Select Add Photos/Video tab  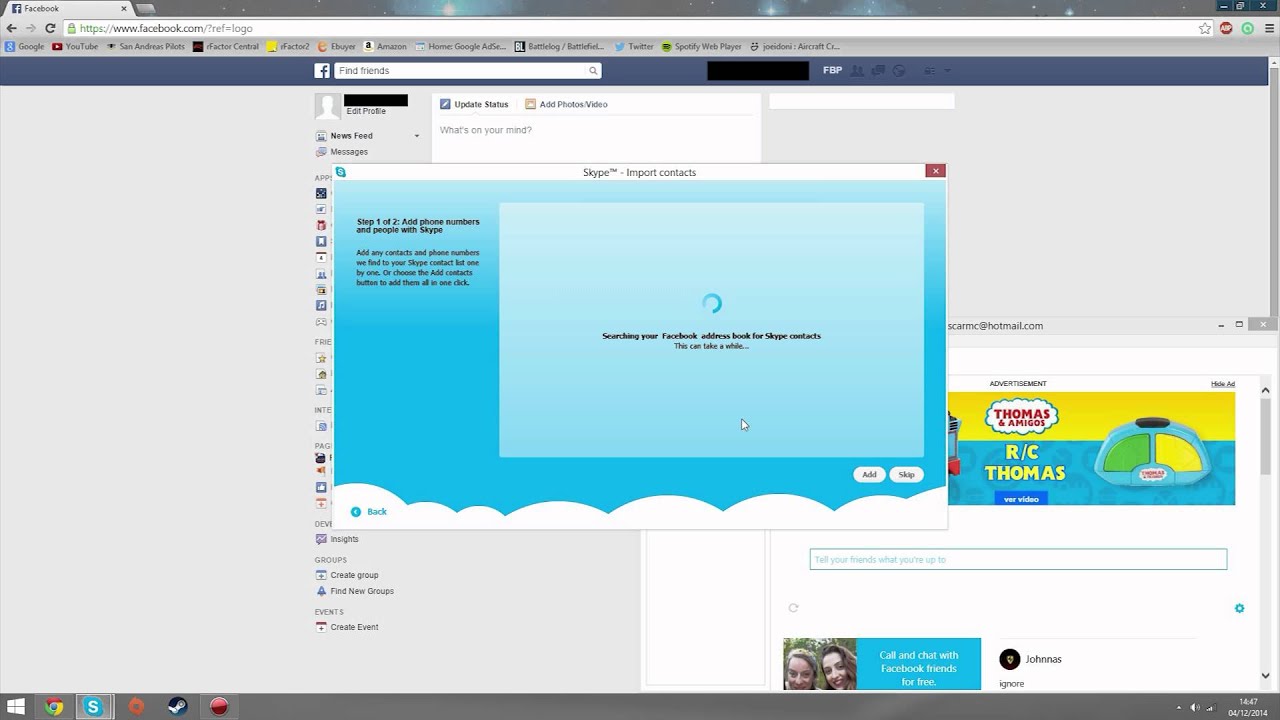pos(566,104)
